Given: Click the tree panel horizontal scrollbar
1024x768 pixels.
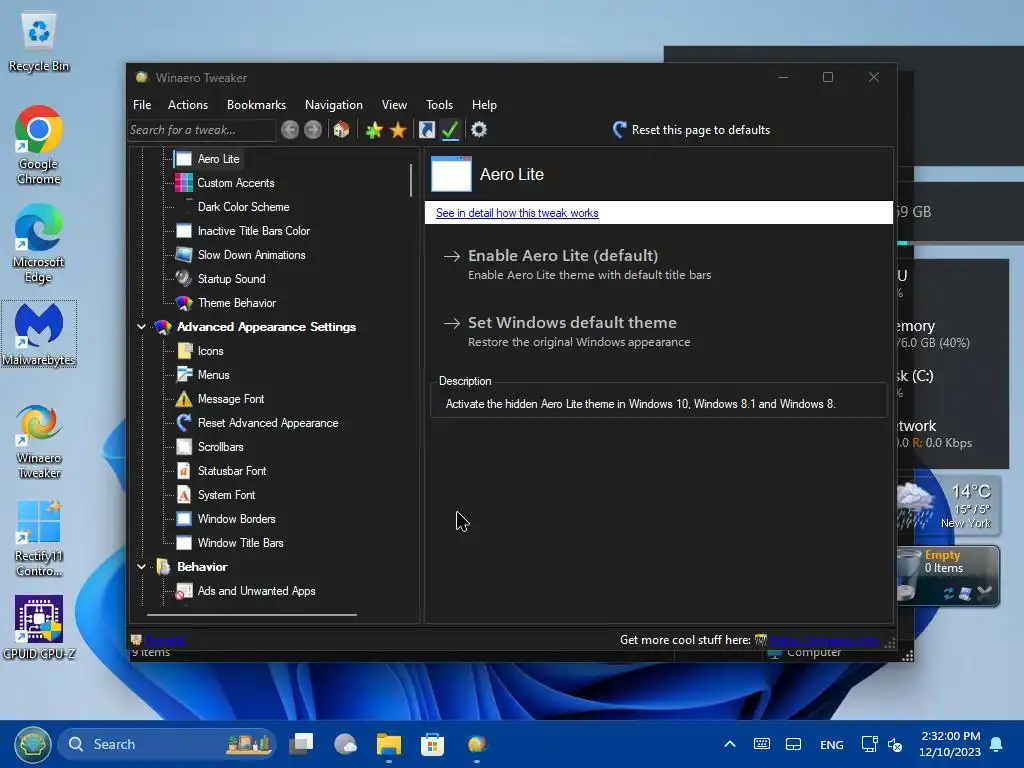Looking at the screenshot, I should (x=252, y=615).
